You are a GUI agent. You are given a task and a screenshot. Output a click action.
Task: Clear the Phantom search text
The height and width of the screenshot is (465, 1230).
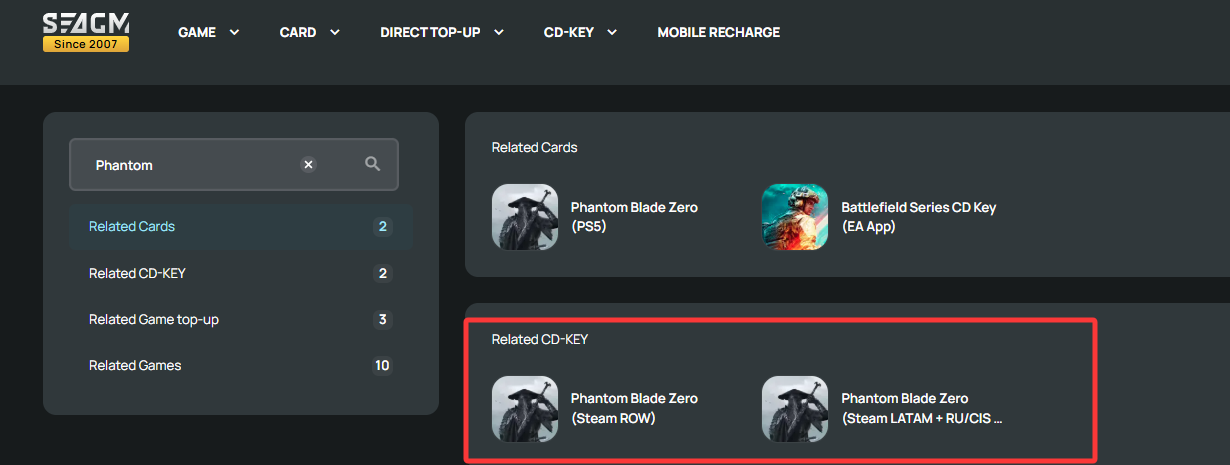(309, 165)
